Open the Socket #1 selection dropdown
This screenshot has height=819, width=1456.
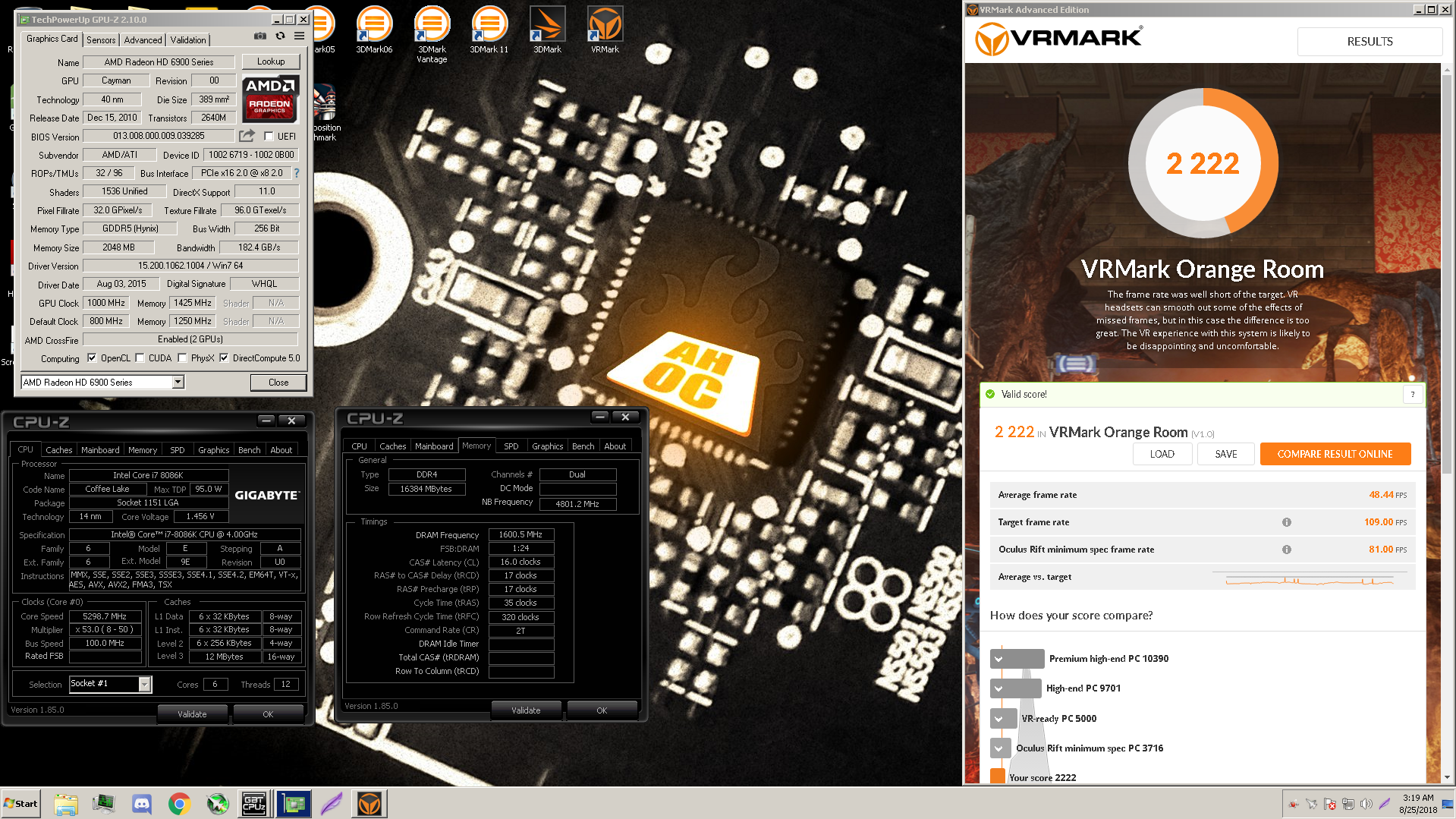click(144, 684)
